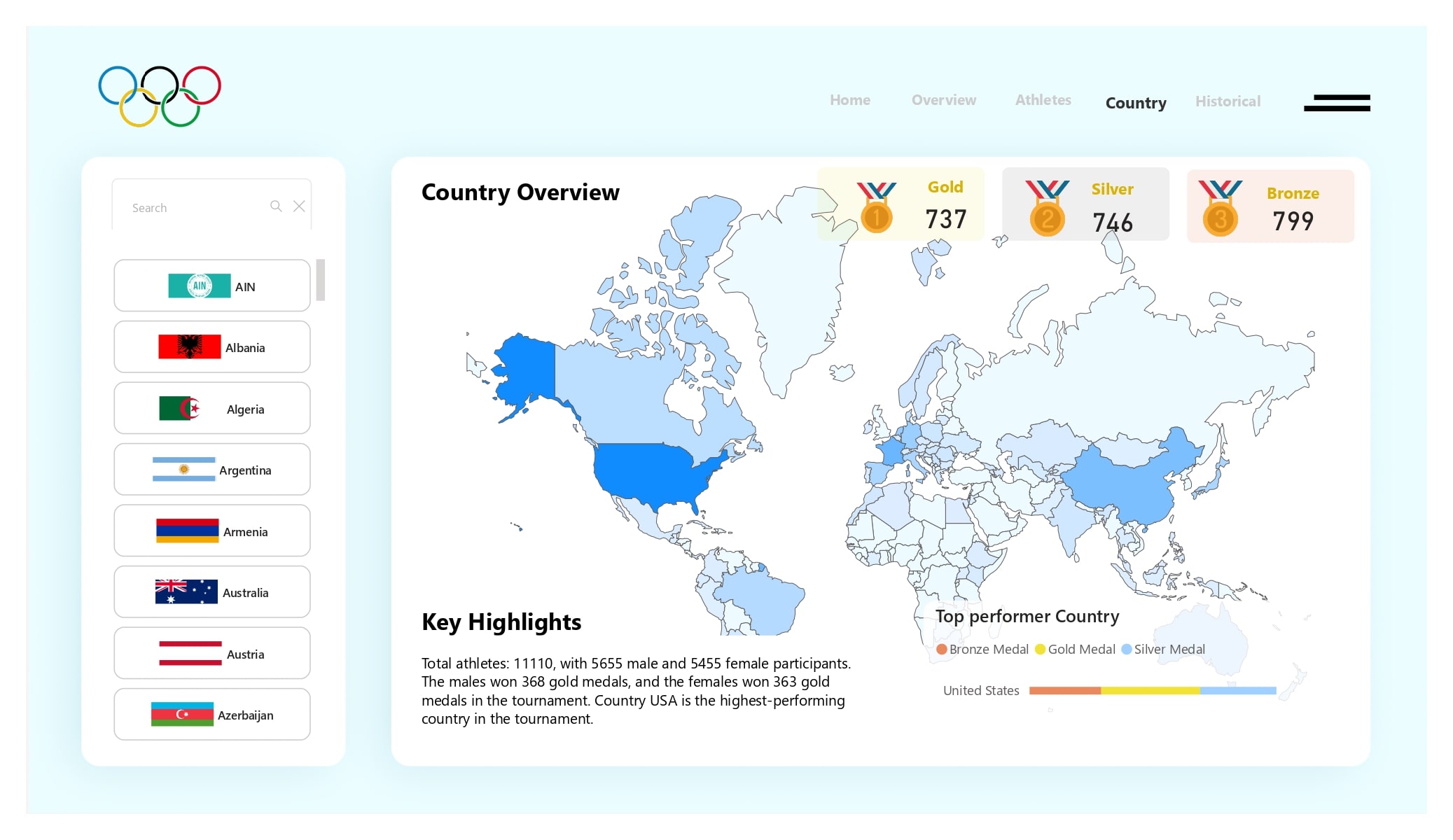1453x840 pixels.
Task: Click the Australia flag icon
Action: (186, 591)
